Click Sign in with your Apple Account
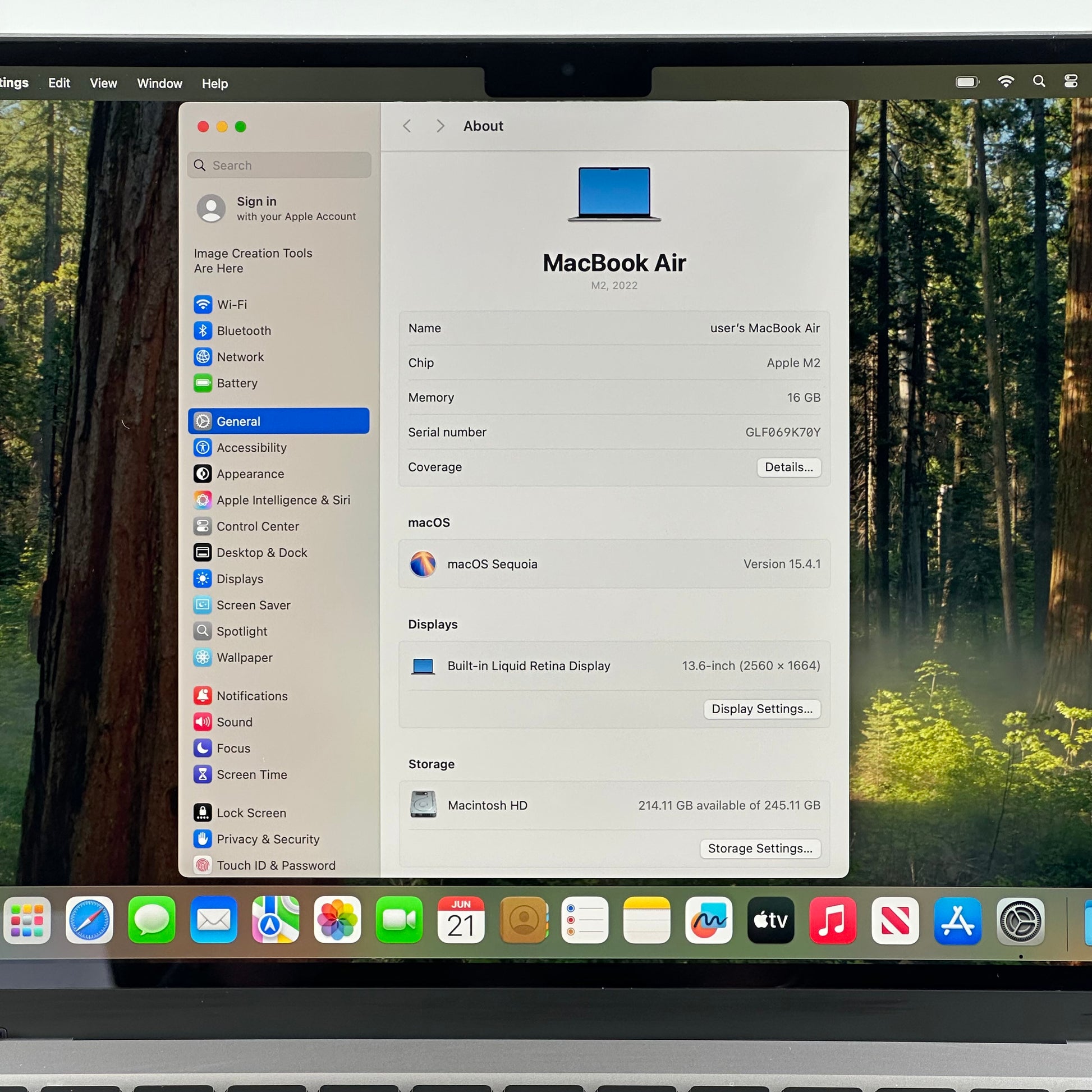The image size is (1092, 1092). click(x=279, y=209)
